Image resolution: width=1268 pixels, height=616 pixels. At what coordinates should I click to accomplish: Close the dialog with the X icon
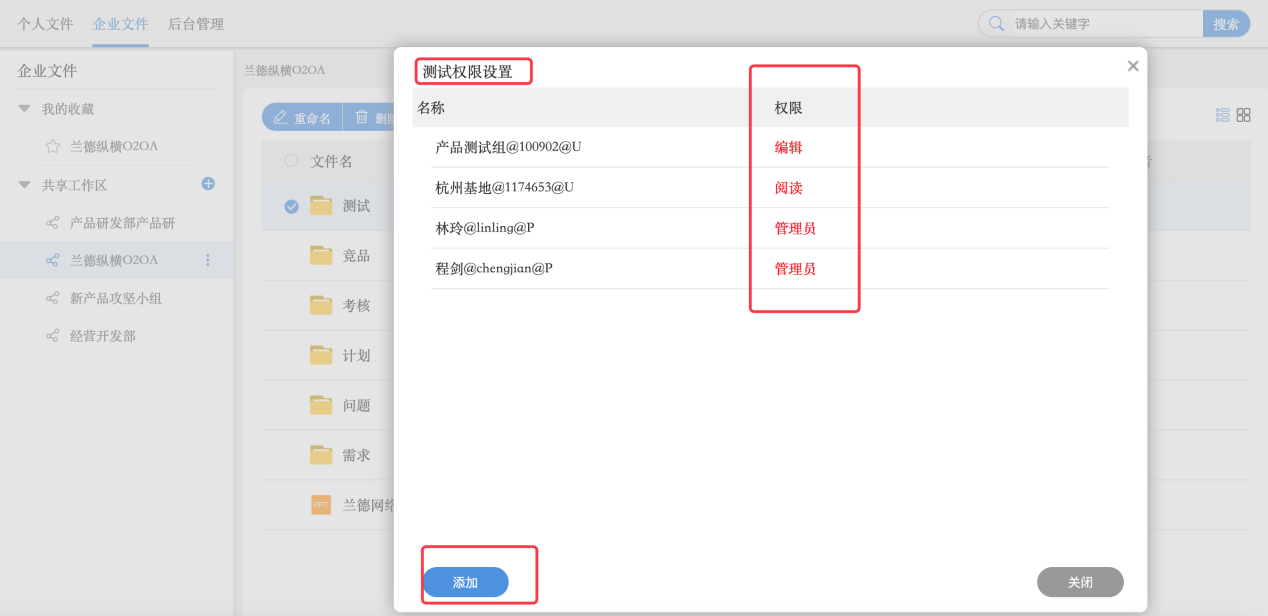coord(1133,66)
